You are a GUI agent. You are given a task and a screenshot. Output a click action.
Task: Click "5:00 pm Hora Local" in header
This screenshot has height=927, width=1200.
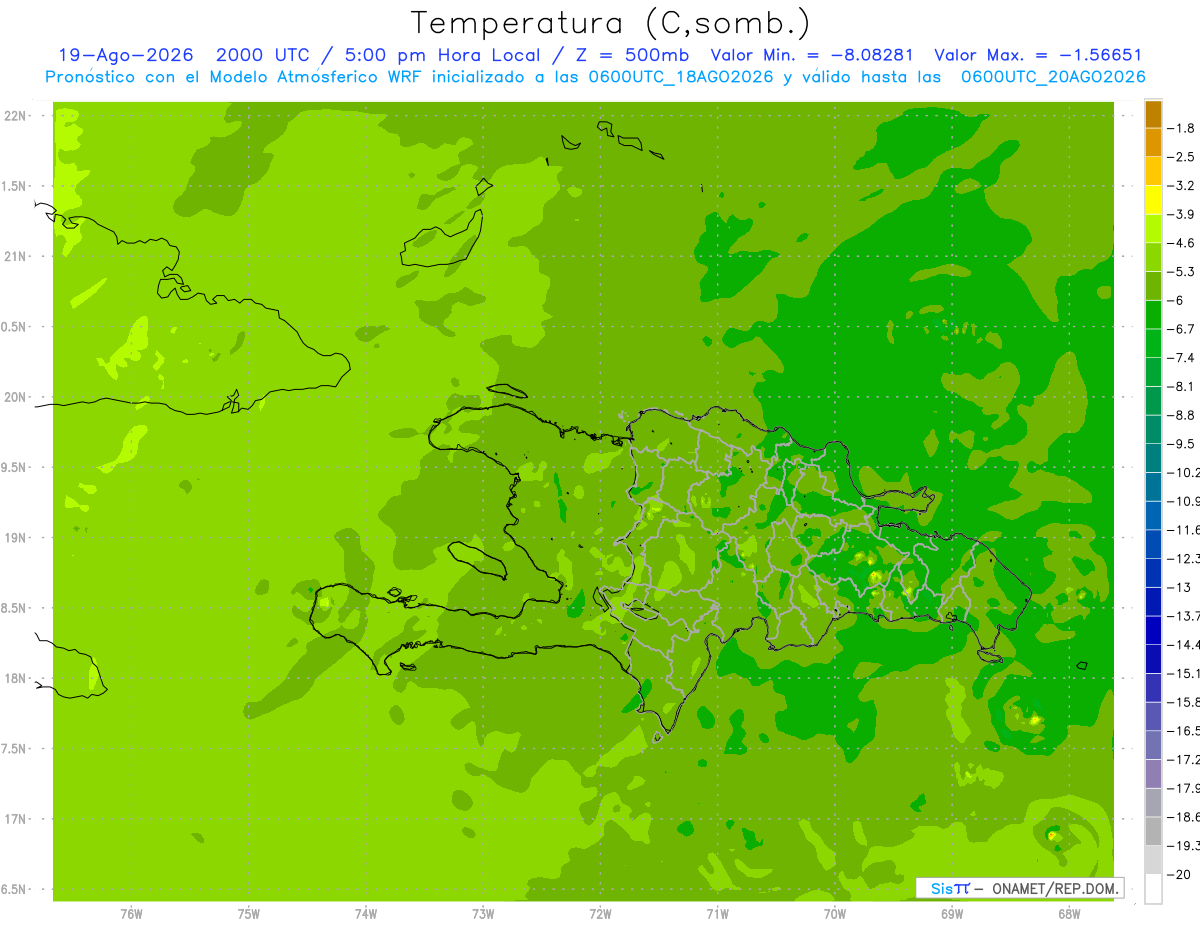pos(443,55)
